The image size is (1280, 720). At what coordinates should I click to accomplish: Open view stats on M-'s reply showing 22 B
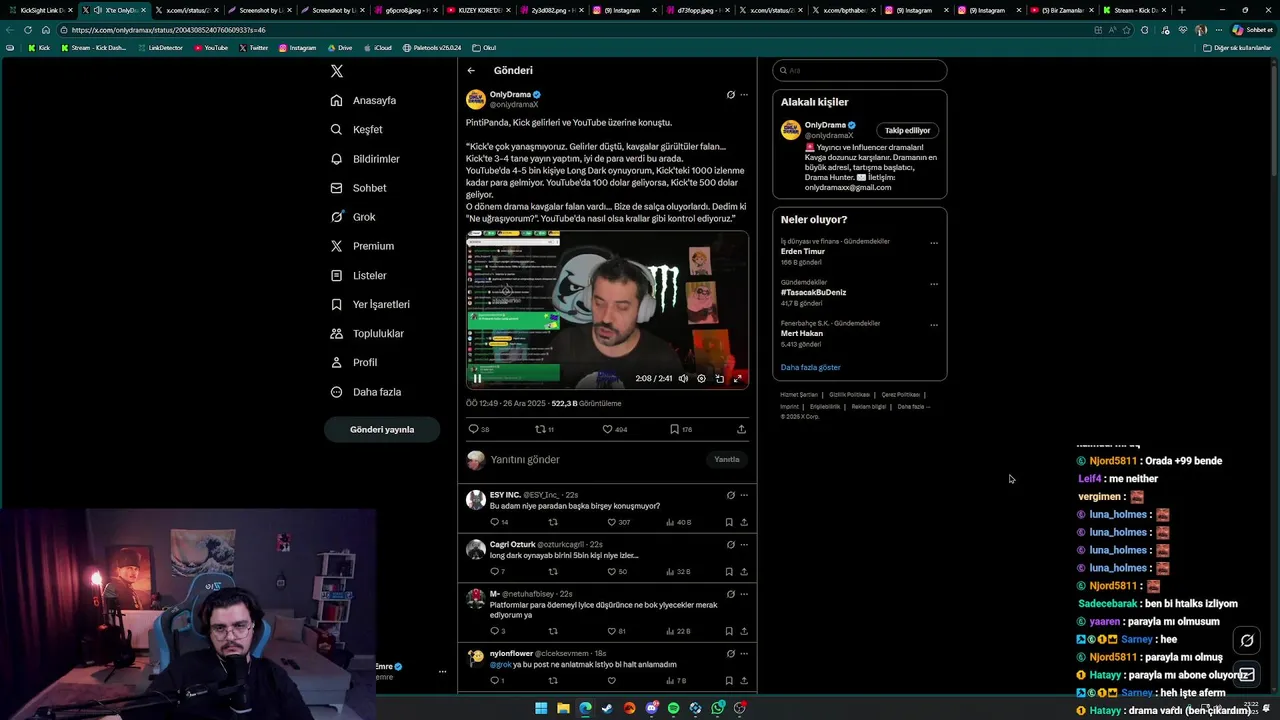(x=677, y=631)
